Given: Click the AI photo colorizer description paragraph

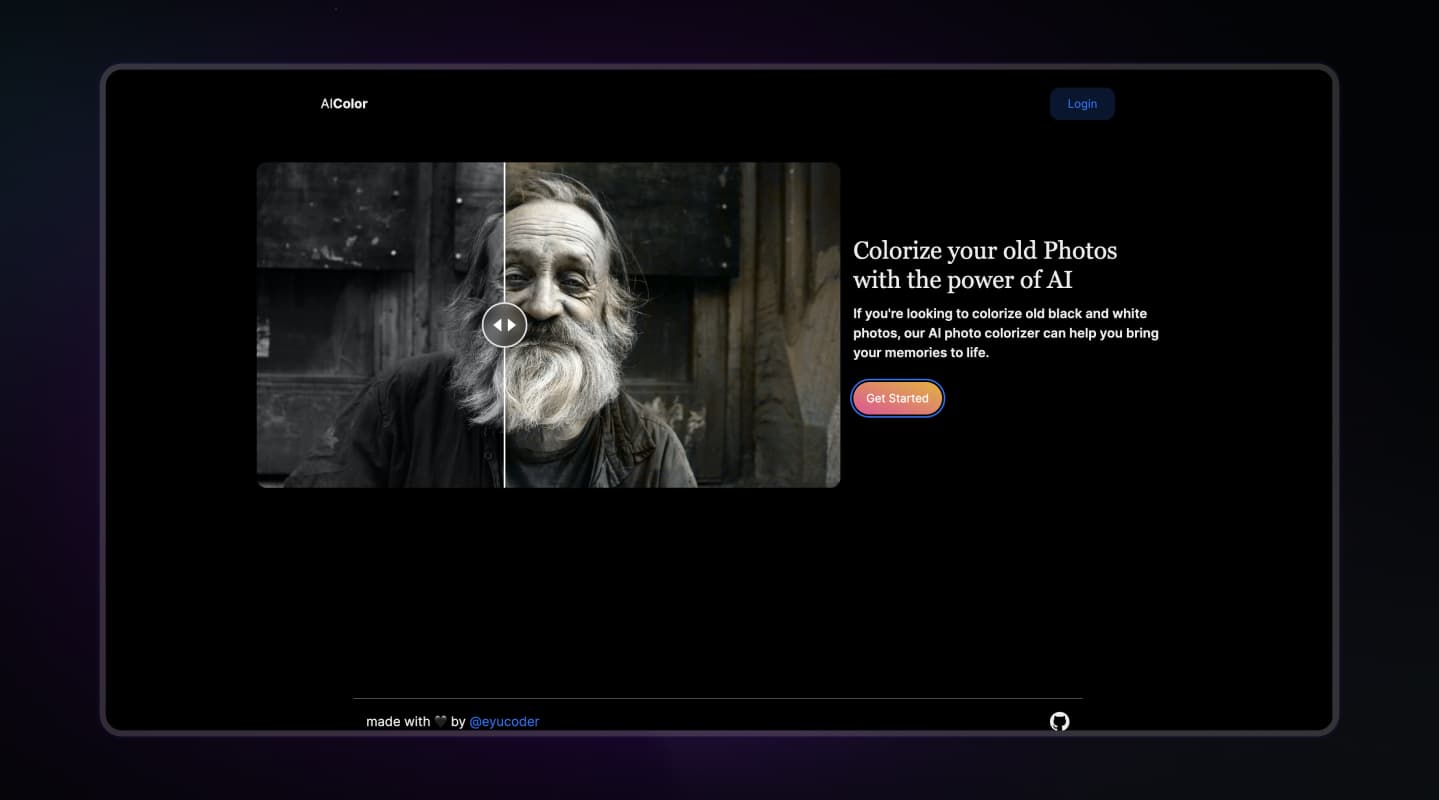Looking at the screenshot, I should (x=1005, y=333).
